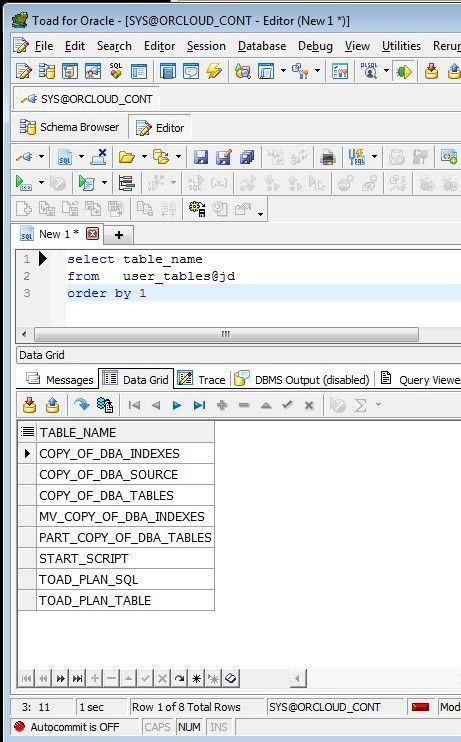
Task: Open dropdown next to new SQL file icon
Action: pos(81,157)
